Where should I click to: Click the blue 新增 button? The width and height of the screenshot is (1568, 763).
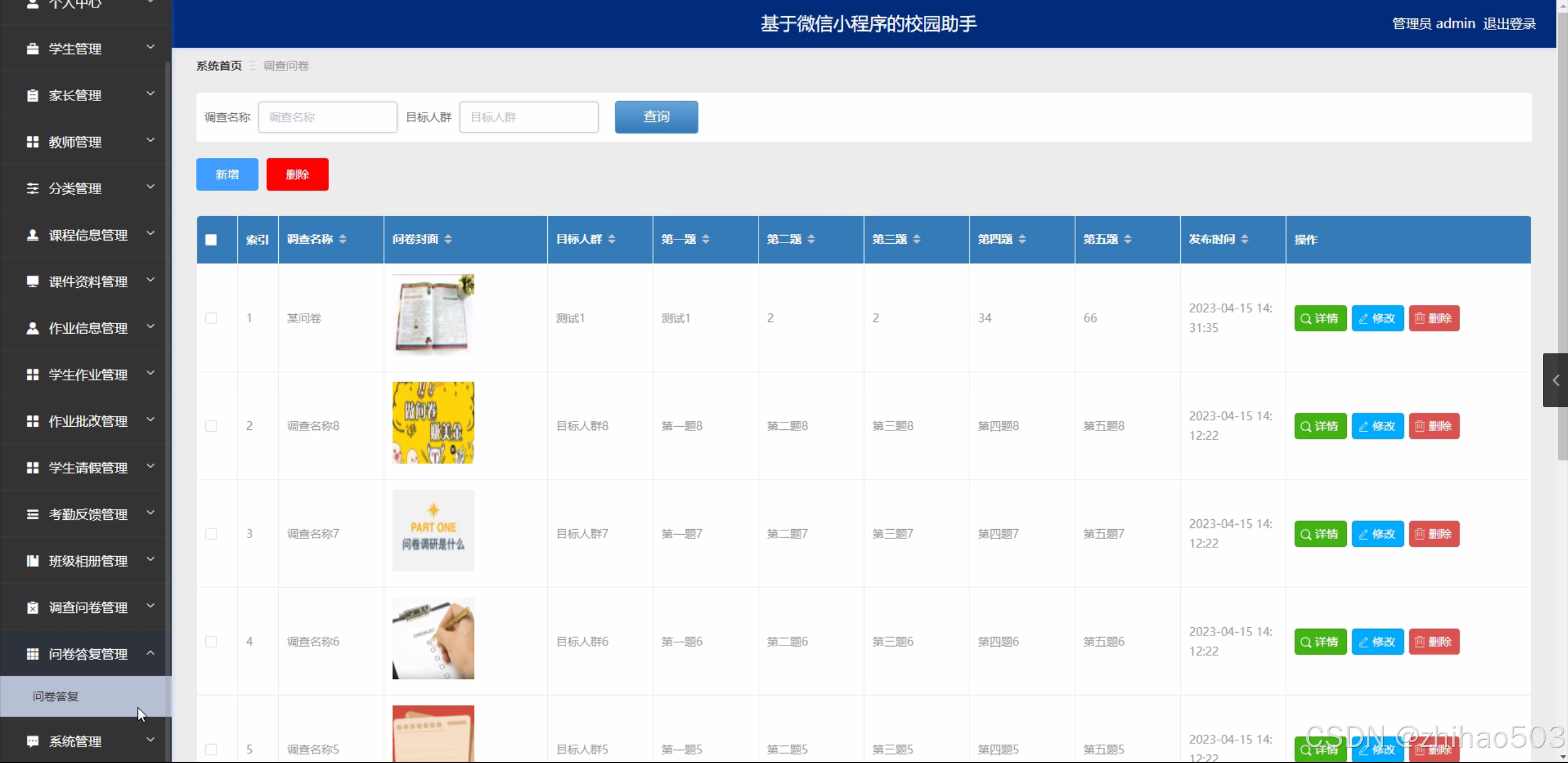[x=227, y=175]
